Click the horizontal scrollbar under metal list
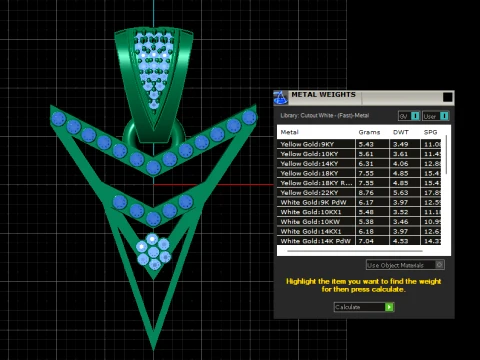 point(355,251)
